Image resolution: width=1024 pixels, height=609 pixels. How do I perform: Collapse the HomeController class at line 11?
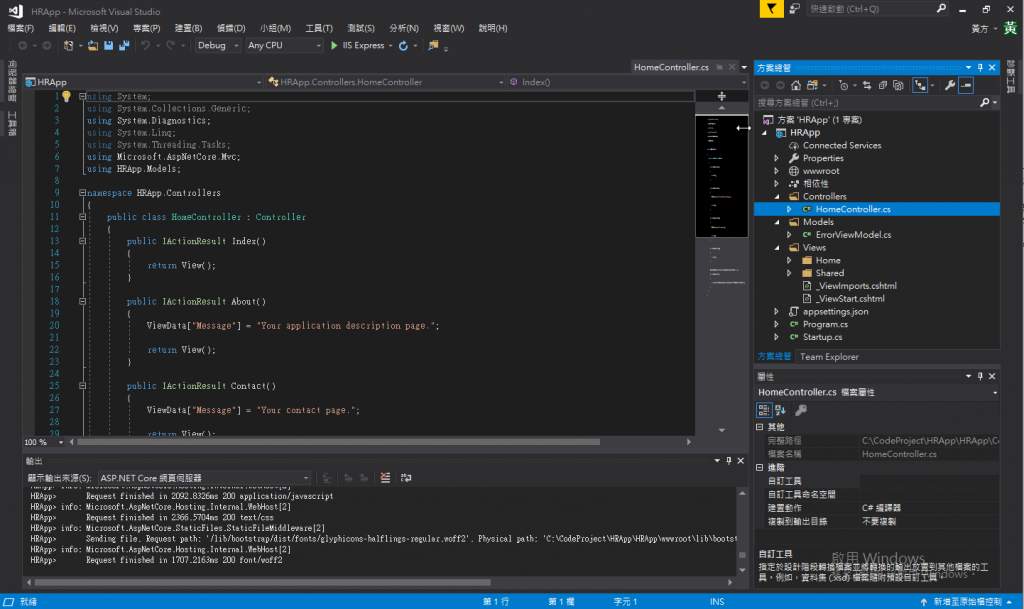[82, 217]
